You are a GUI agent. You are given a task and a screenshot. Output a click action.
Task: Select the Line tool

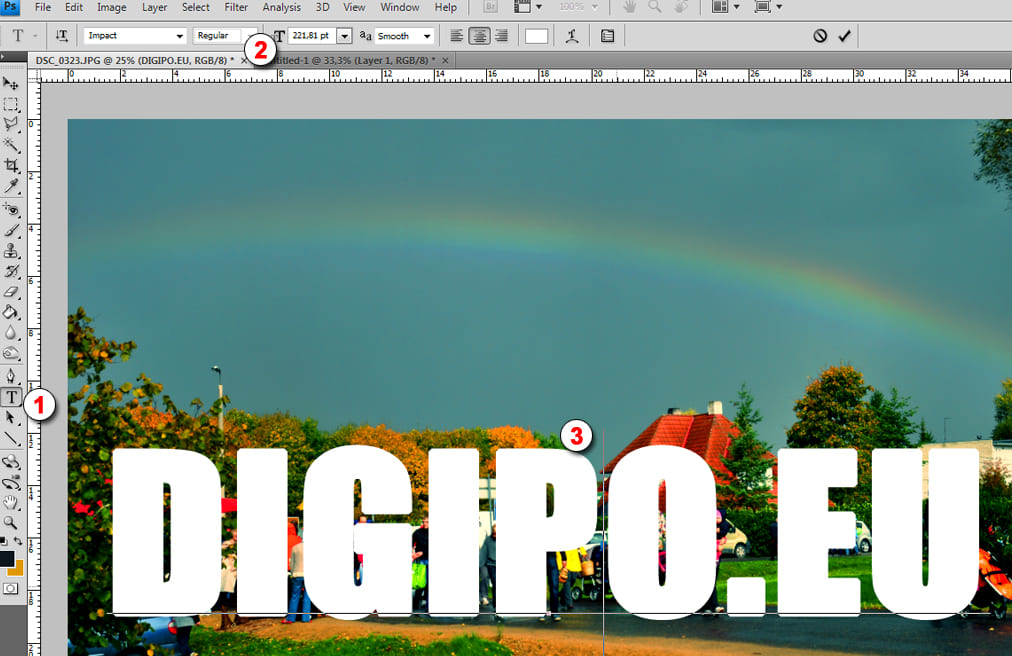pyautogui.click(x=11, y=439)
